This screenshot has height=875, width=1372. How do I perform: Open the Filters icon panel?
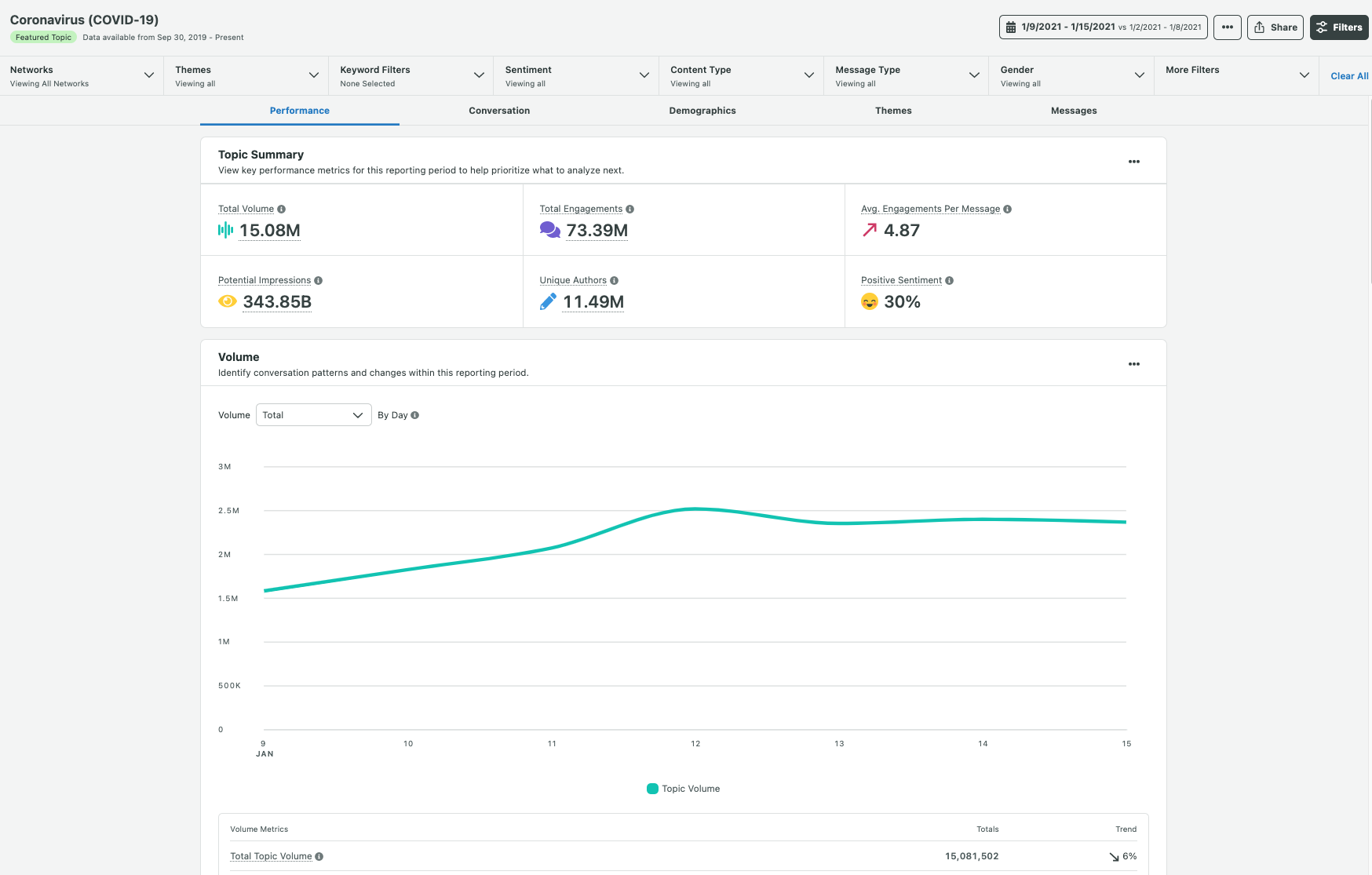(1321, 27)
